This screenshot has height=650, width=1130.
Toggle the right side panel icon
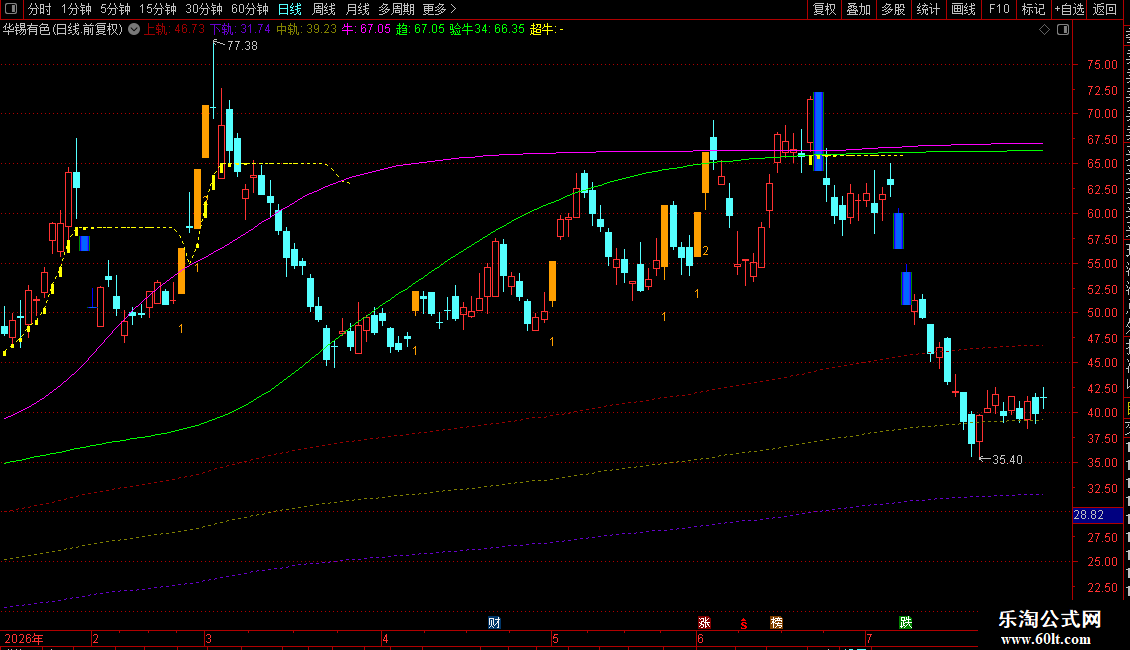pyautogui.click(x=1063, y=30)
